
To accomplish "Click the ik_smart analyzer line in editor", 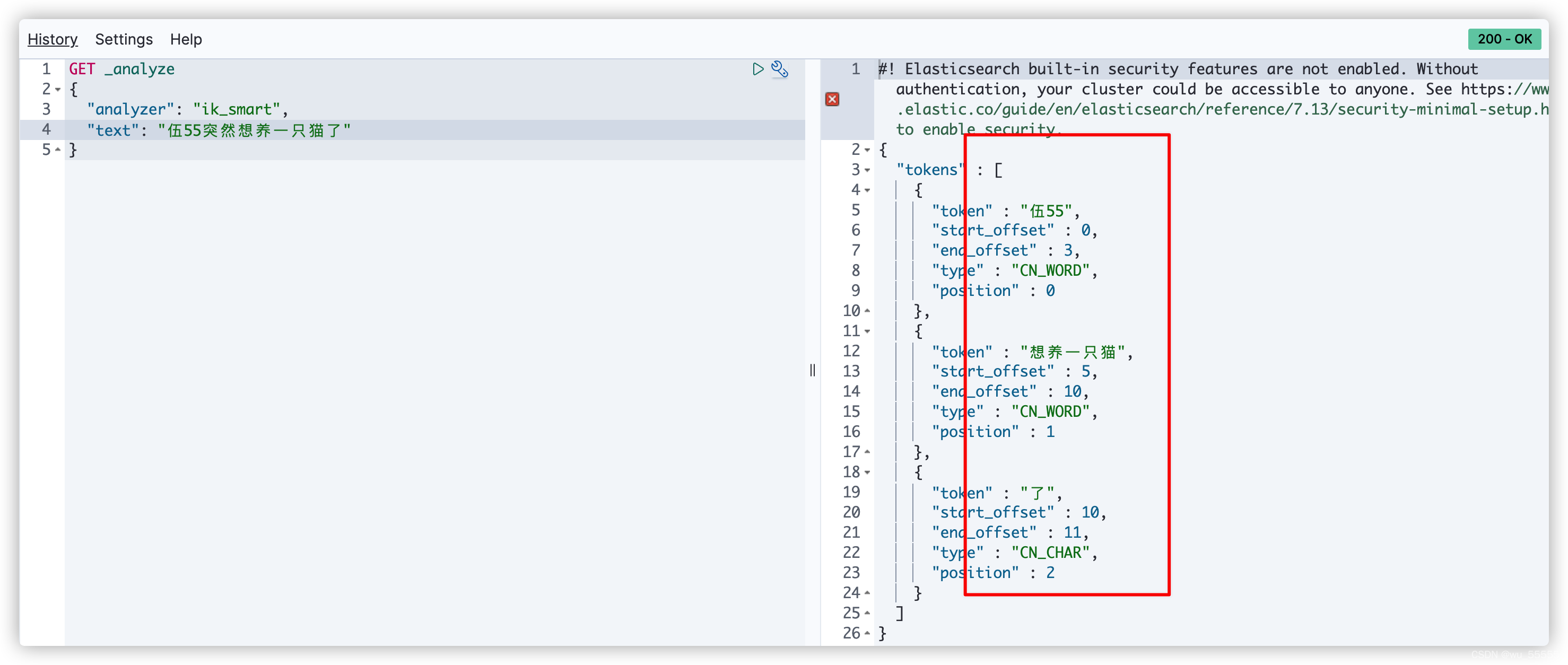I will 187,110.
